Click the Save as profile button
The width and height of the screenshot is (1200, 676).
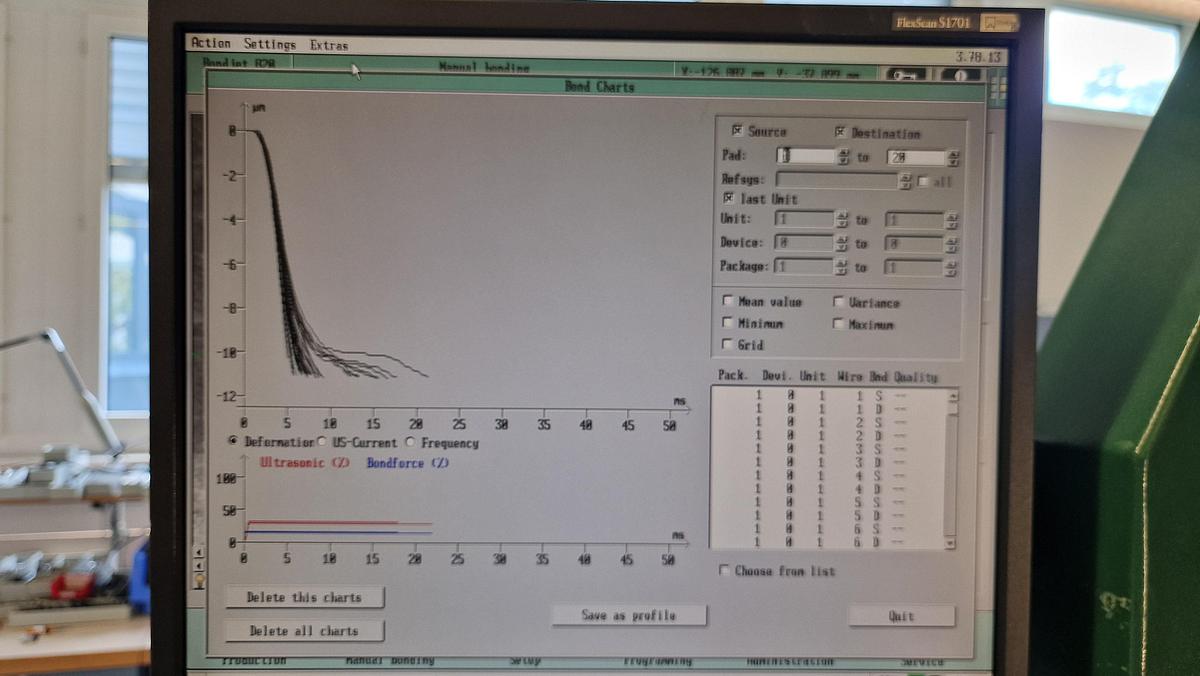click(629, 615)
